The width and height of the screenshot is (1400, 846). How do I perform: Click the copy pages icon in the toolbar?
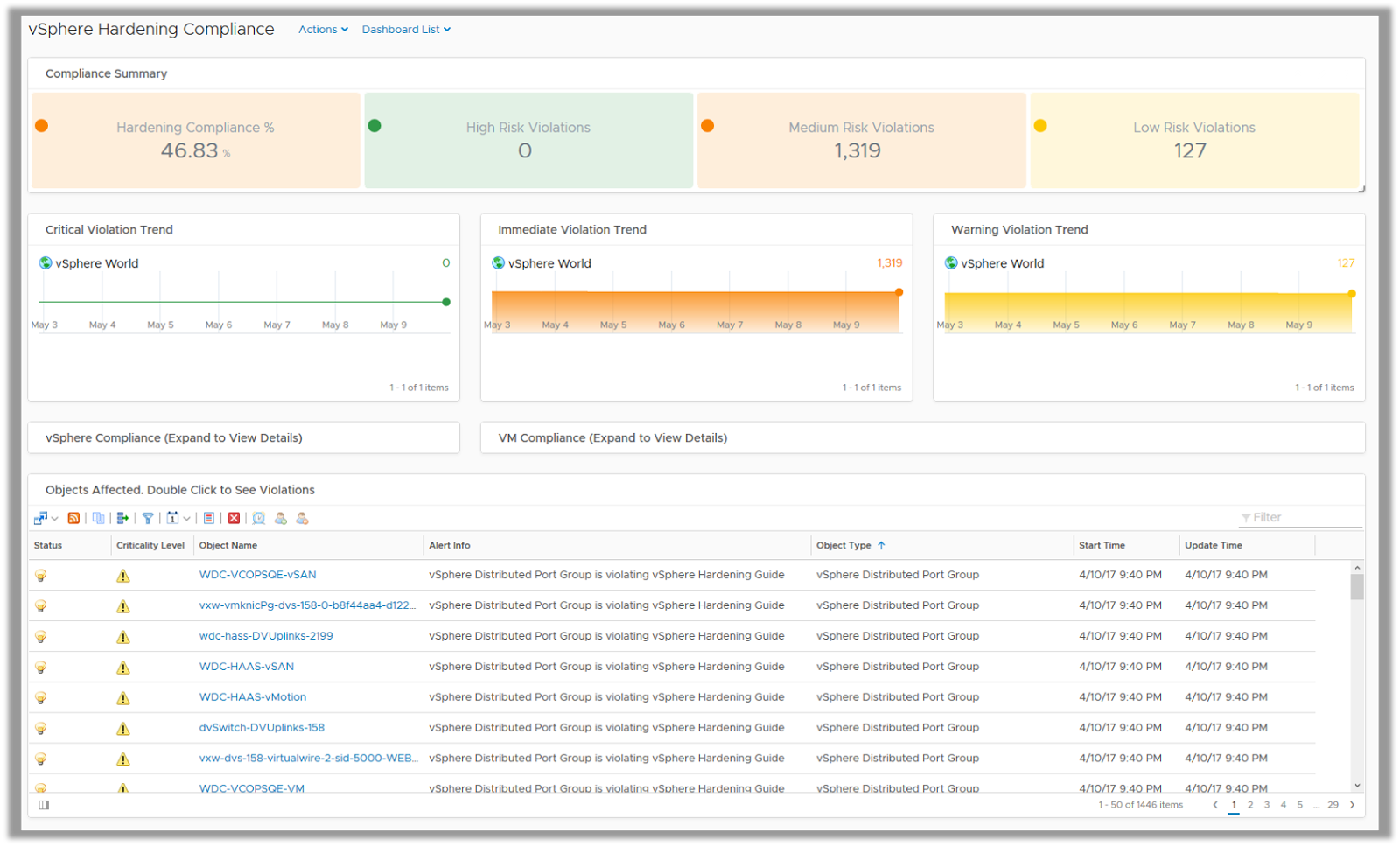click(x=98, y=518)
